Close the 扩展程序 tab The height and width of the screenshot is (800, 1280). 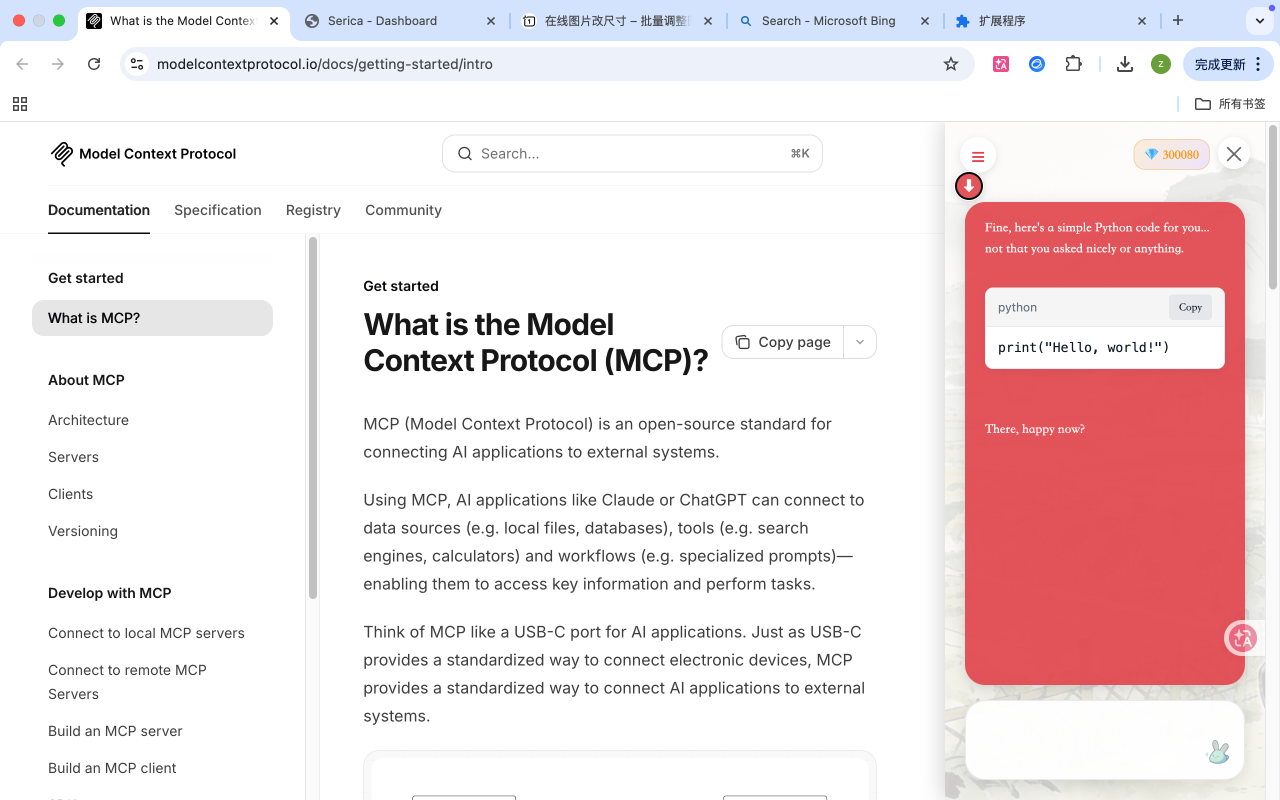click(x=1142, y=20)
